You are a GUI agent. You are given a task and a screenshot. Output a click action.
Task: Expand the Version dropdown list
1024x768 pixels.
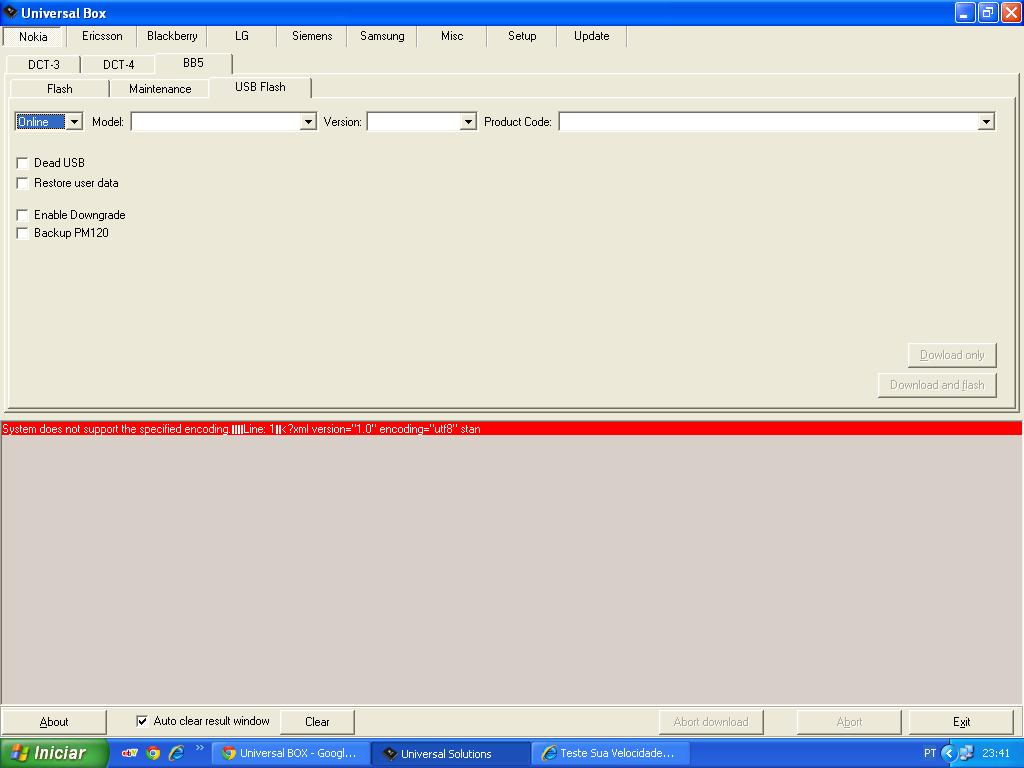coord(468,122)
